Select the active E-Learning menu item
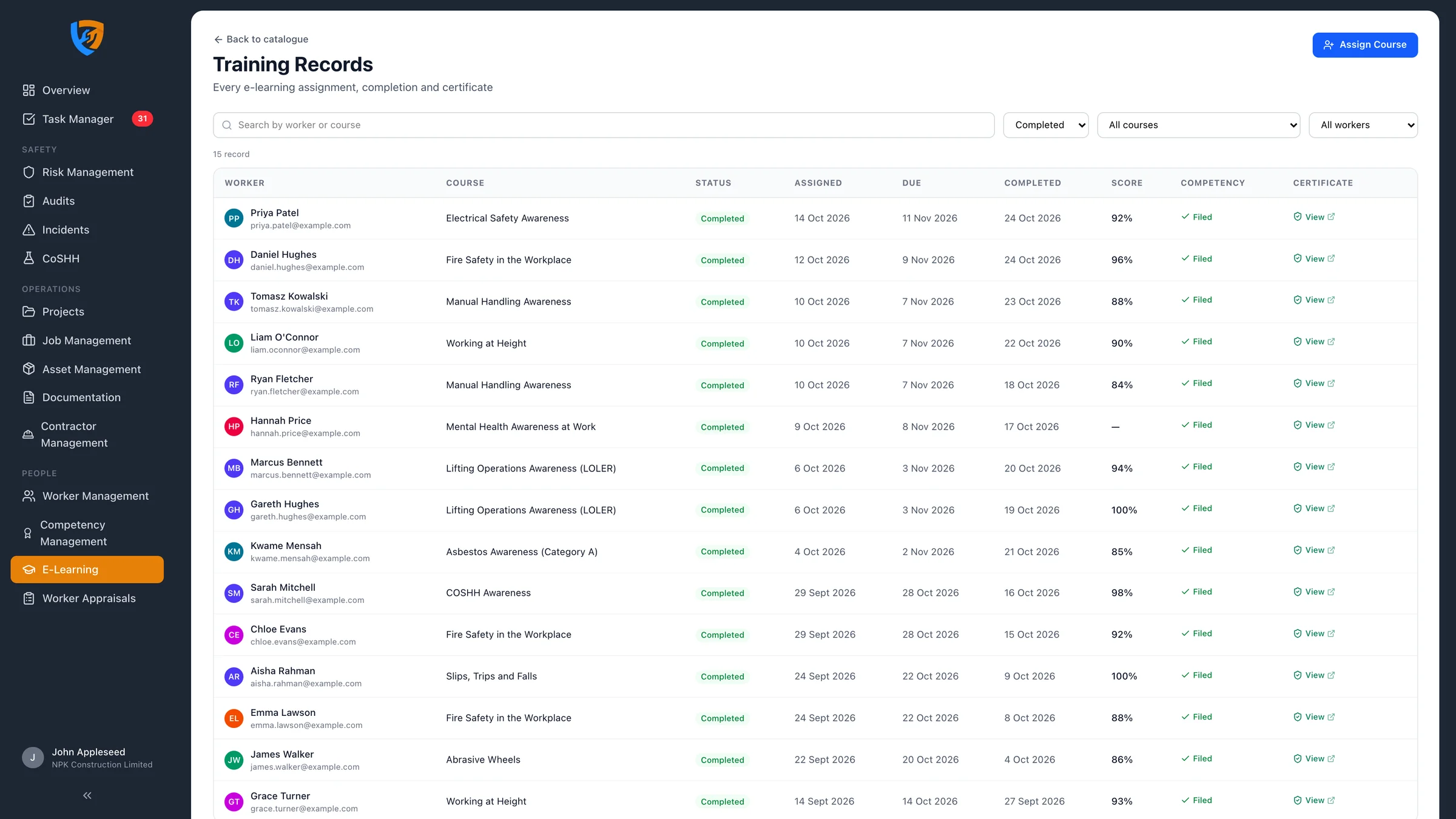 [87, 570]
